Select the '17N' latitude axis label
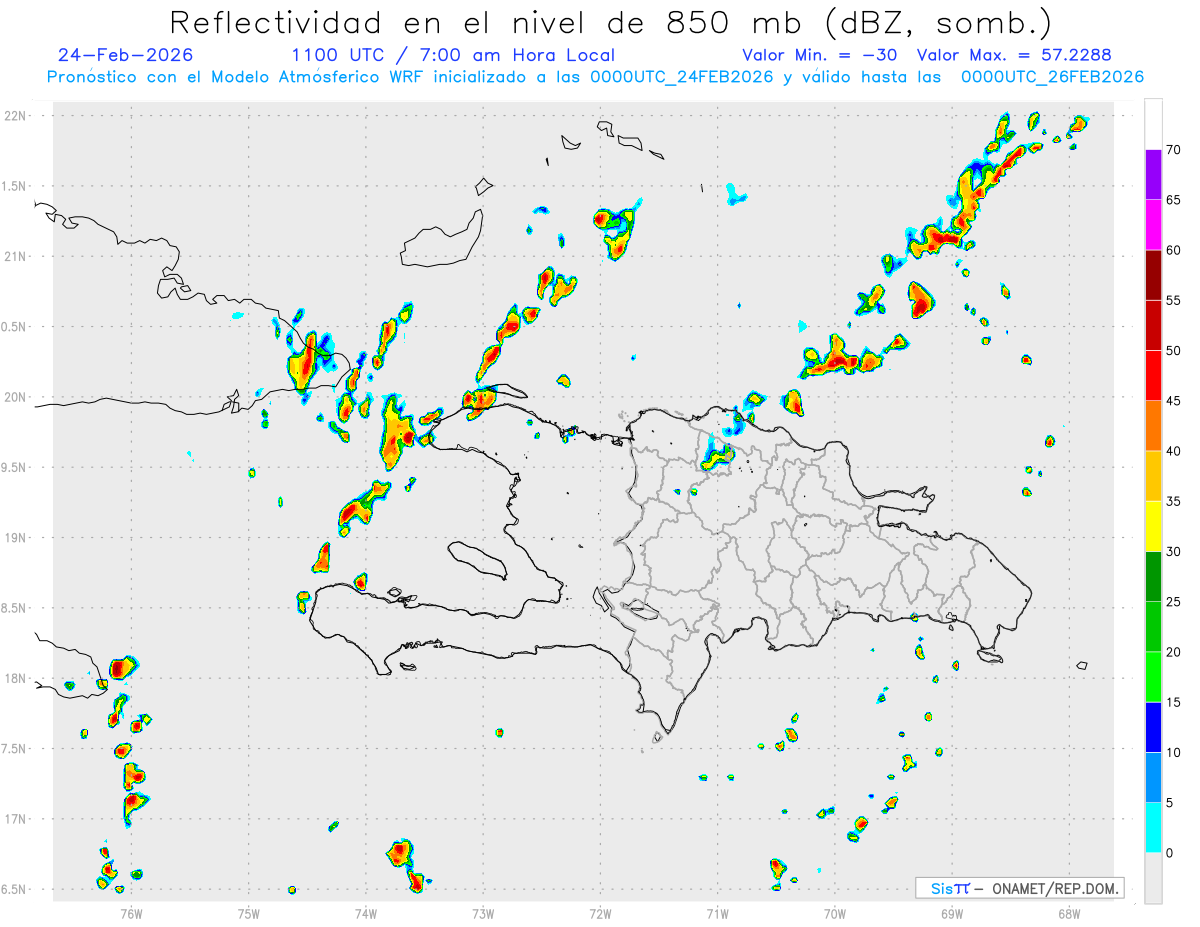This screenshot has height=927, width=1200. [x=16, y=819]
